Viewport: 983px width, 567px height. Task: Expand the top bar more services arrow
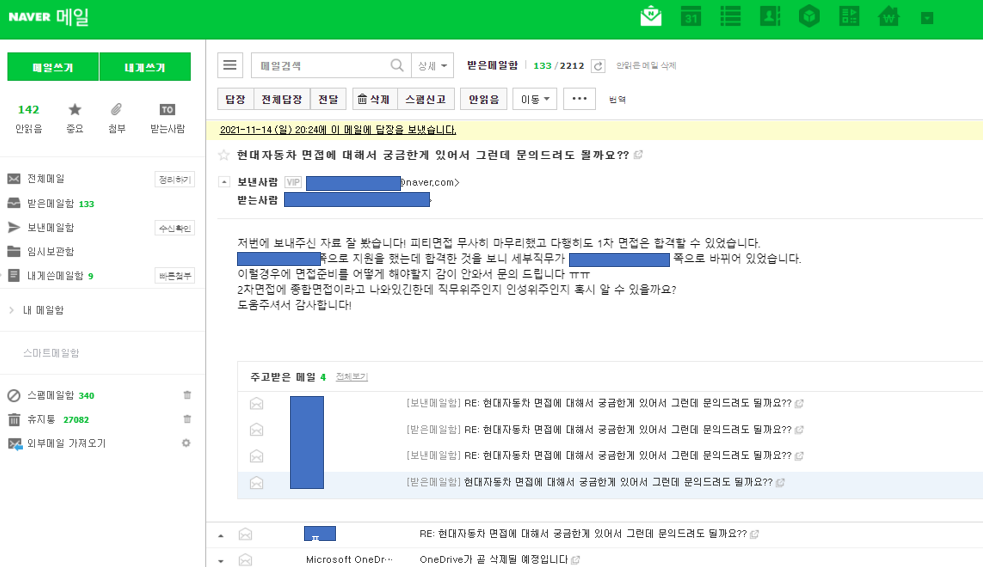927,18
